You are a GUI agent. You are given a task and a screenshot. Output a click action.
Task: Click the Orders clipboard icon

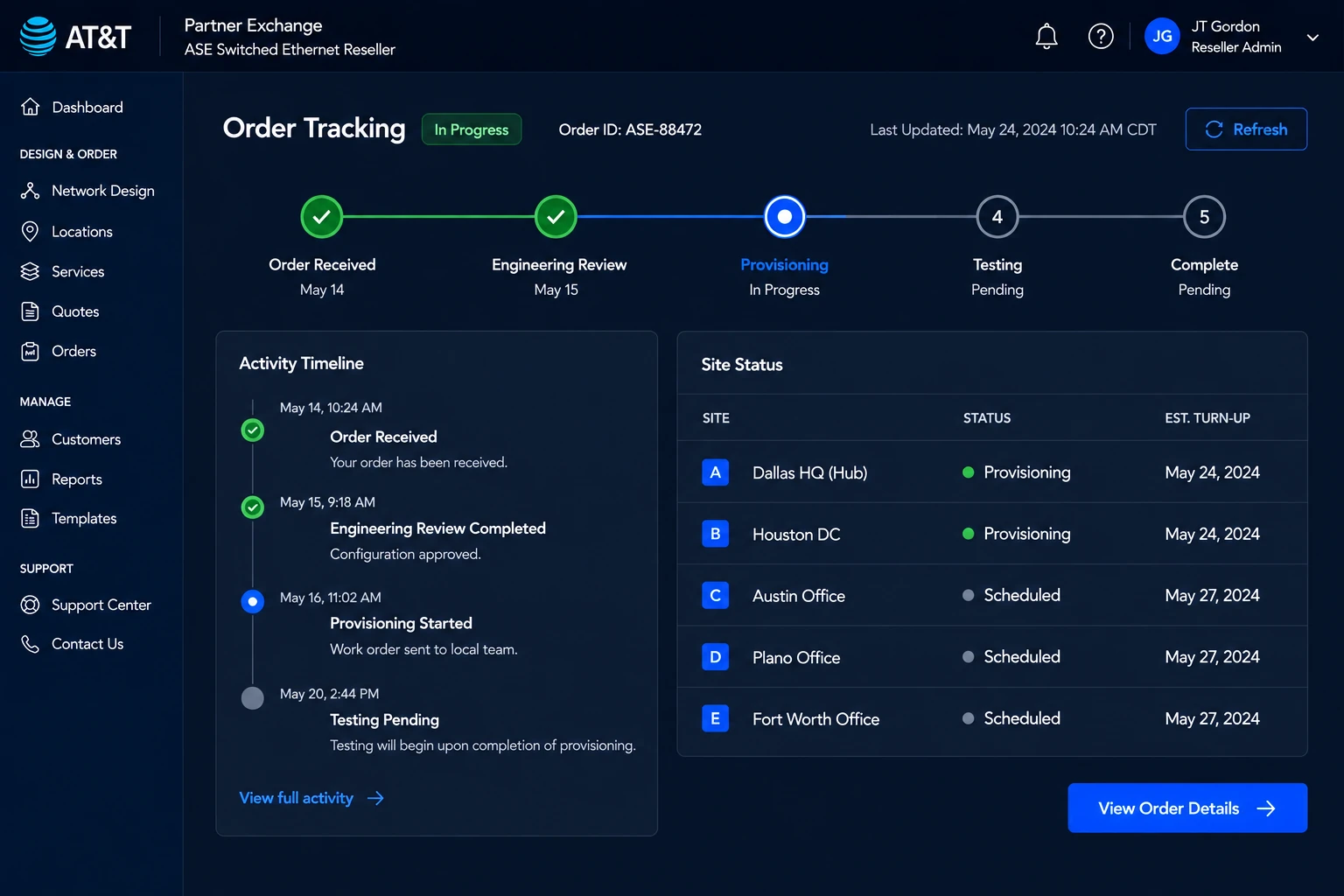coord(31,351)
